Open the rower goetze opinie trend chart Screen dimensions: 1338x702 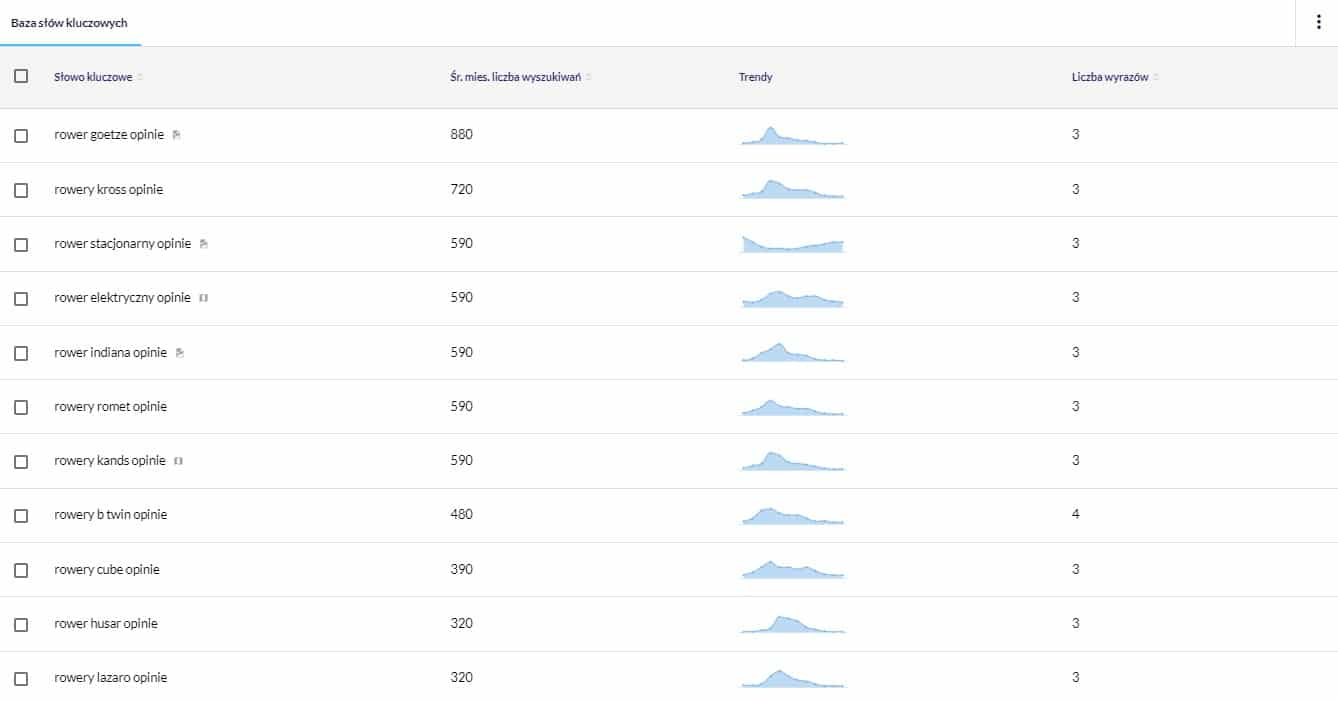(x=793, y=135)
